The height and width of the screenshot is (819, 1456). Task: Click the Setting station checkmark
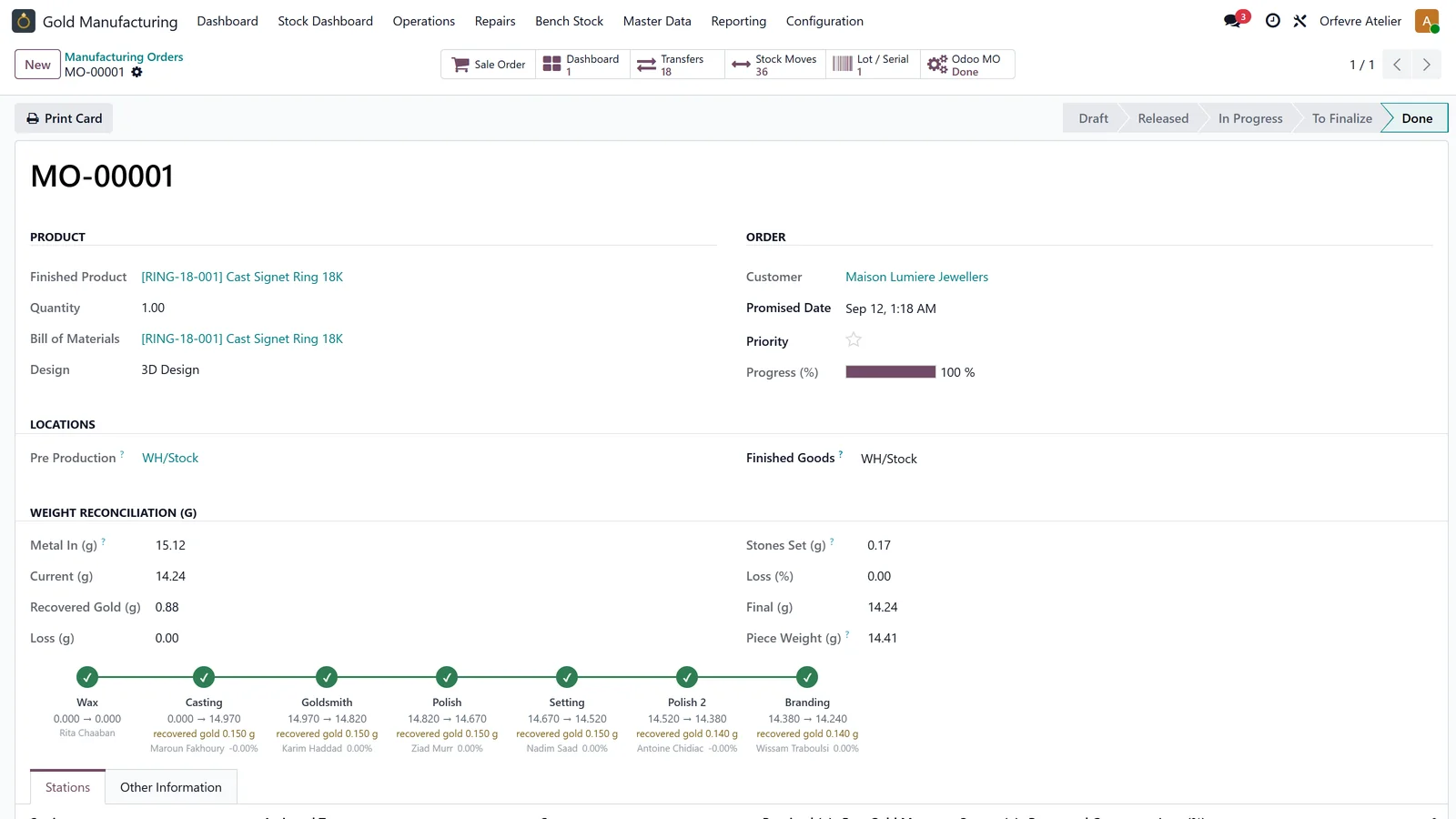(567, 677)
